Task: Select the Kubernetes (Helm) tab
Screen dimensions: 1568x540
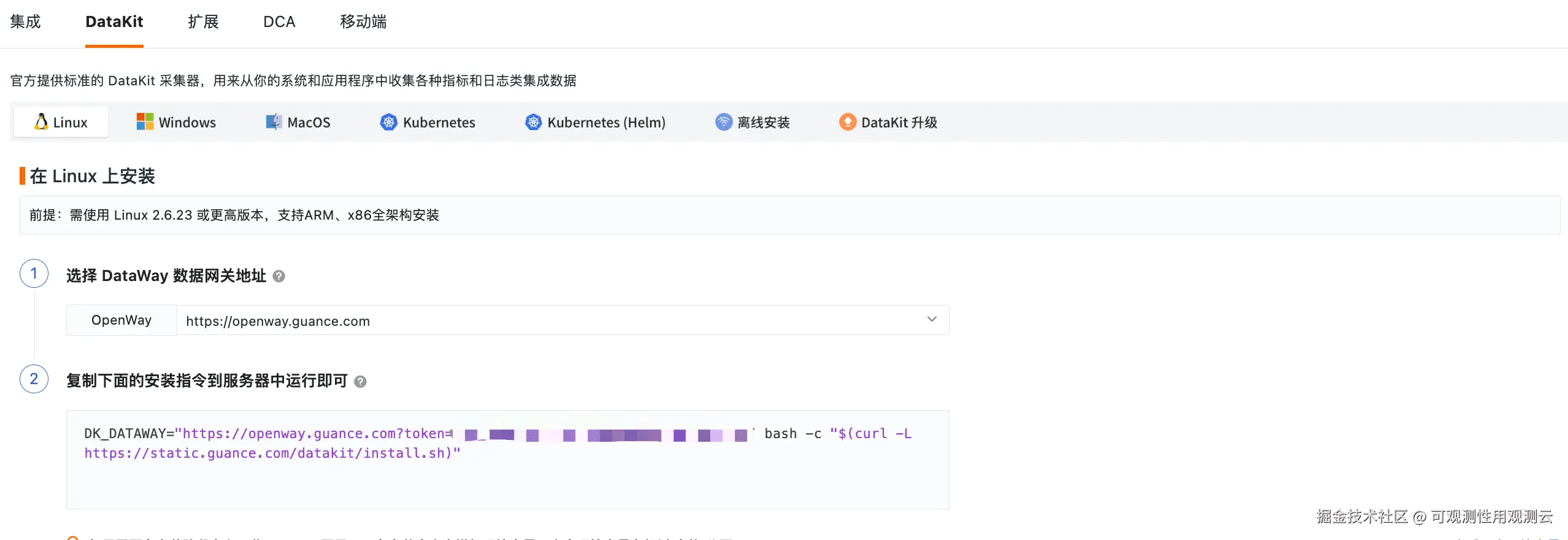Action: pyautogui.click(x=595, y=122)
